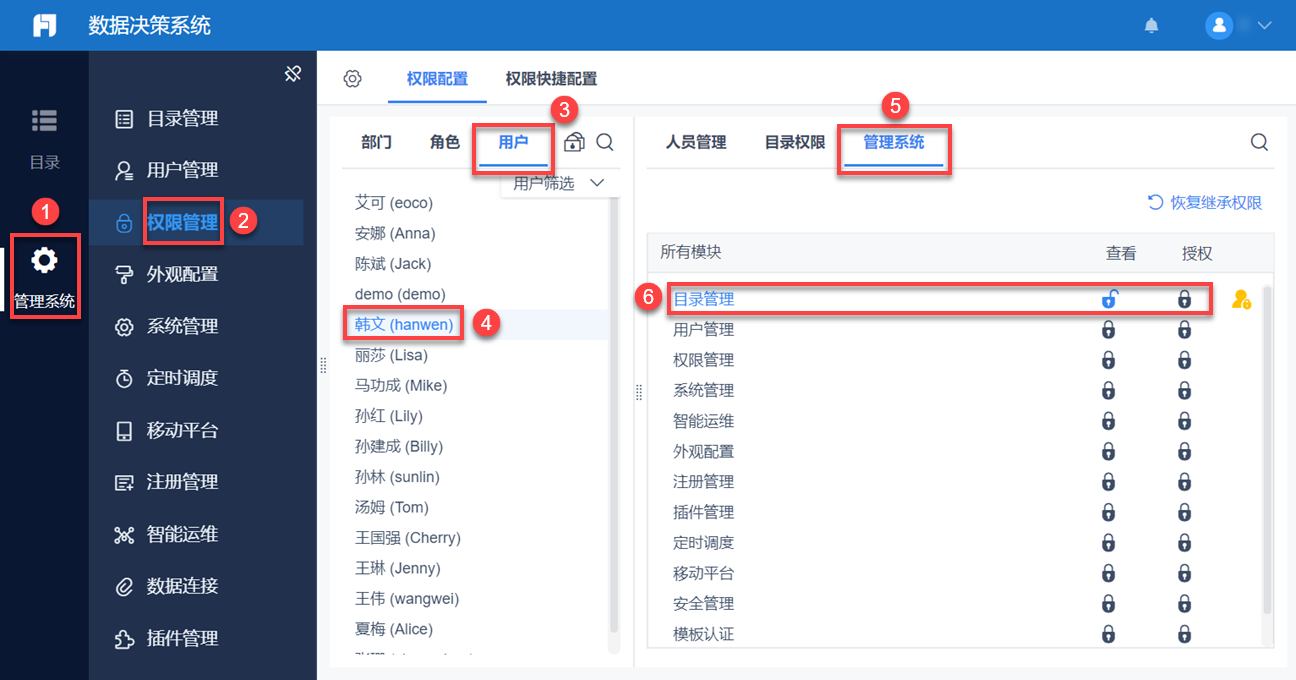Click the gear icon beside 权限配置 tab
This screenshot has width=1296, height=680.
(x=352, y=79)
